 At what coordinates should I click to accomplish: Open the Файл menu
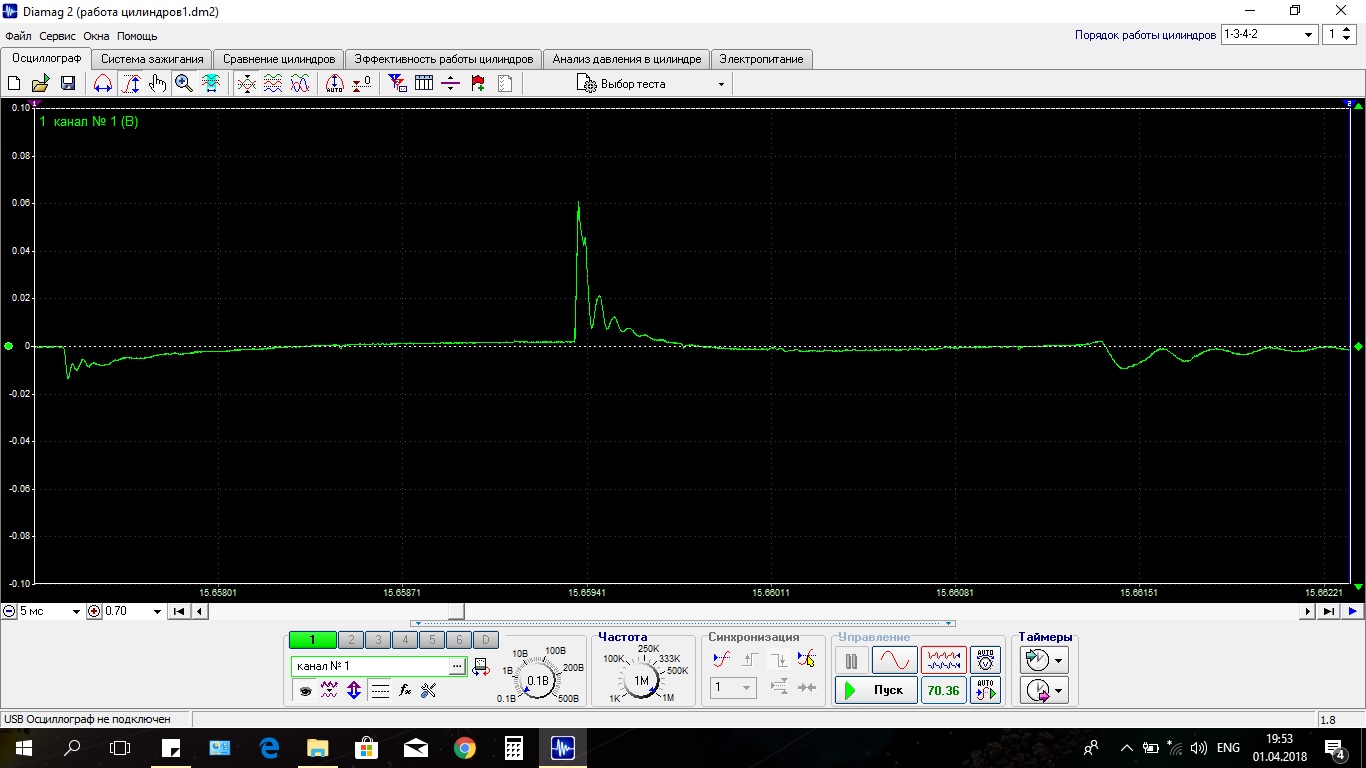(x=19, y=36)
